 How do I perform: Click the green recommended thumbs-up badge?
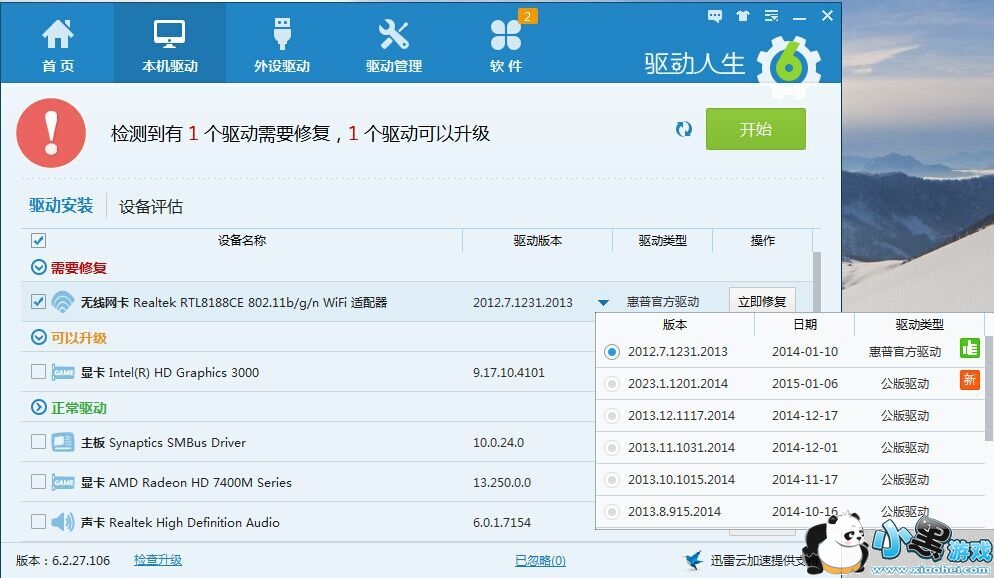click(970, 348)
